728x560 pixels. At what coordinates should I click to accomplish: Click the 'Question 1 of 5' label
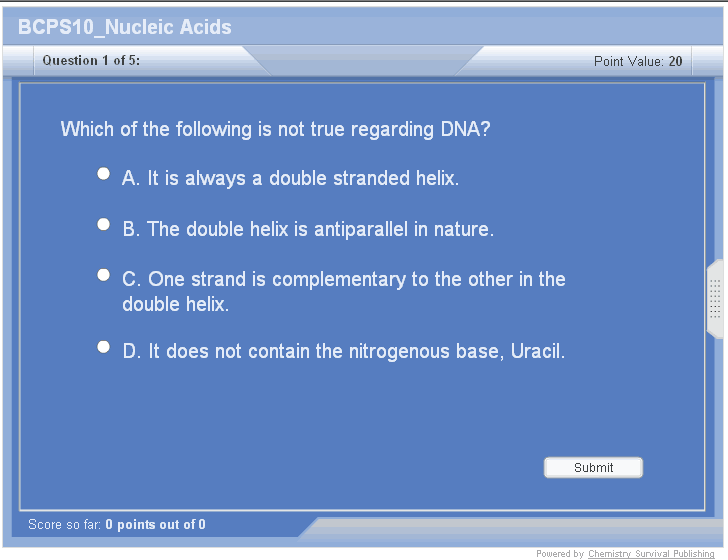(x=91, y=61)
